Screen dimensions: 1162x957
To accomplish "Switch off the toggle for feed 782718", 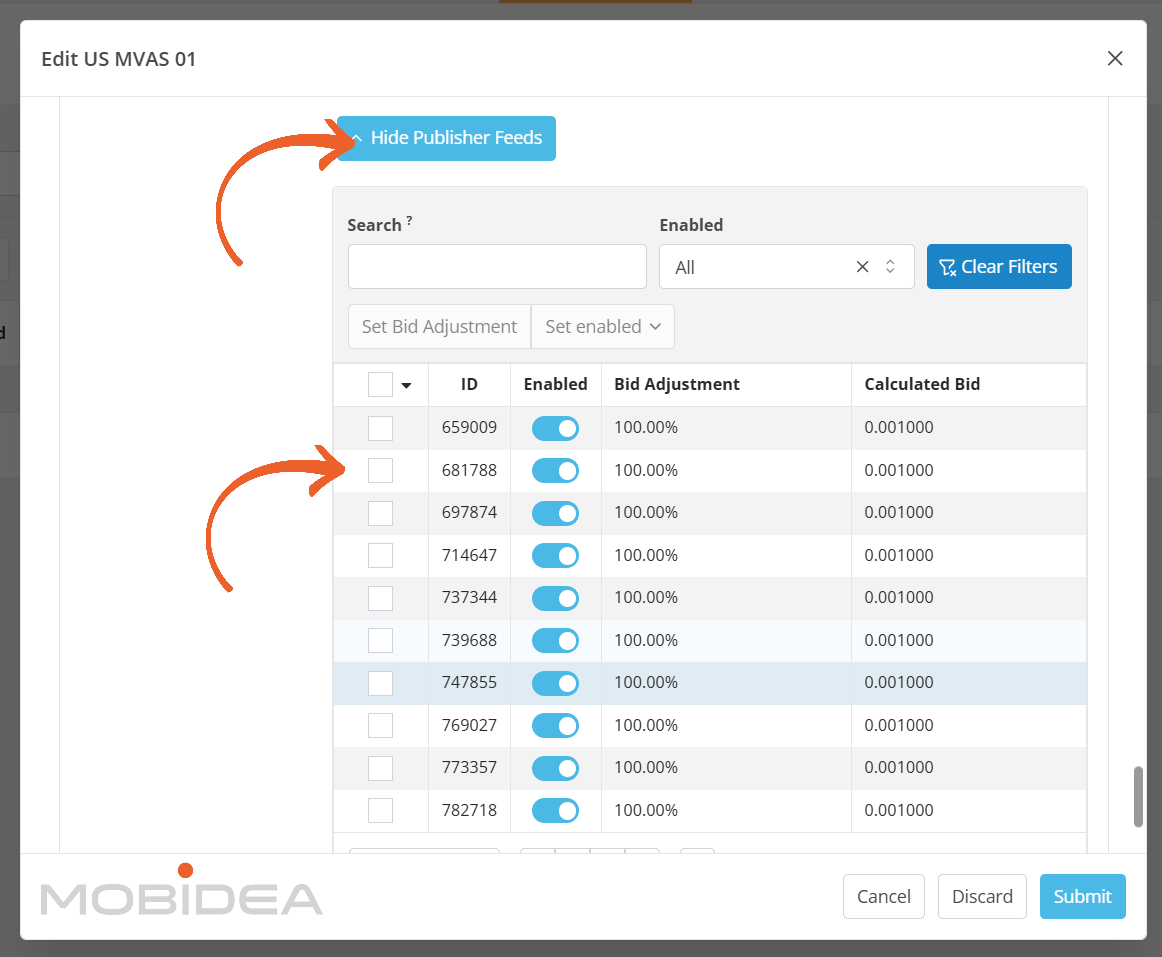I will (x=555, y=810).
